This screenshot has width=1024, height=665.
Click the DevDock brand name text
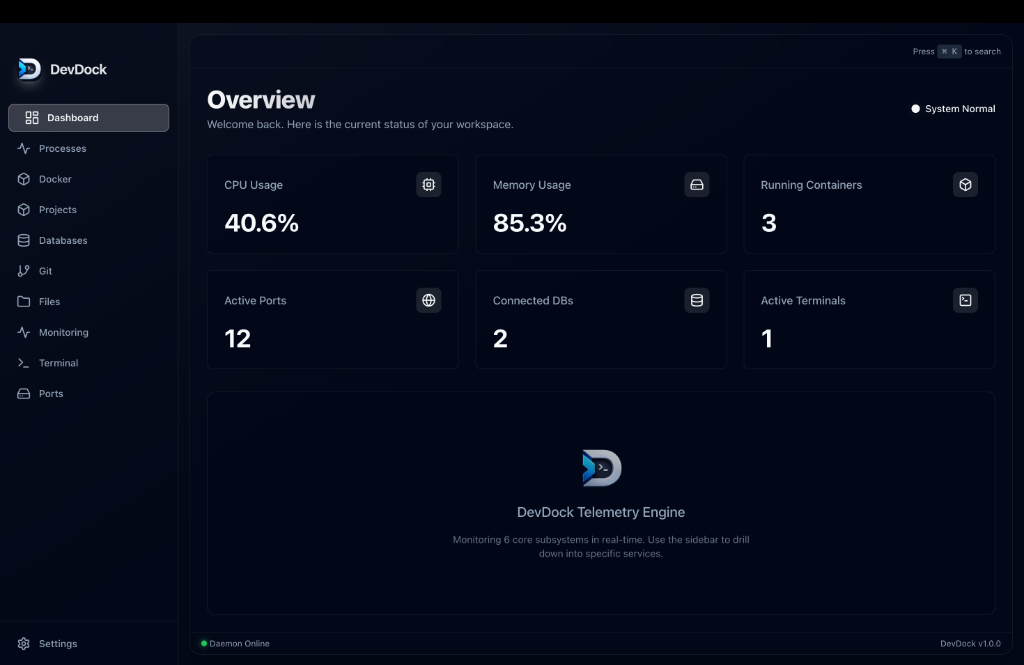click(78, 69)
